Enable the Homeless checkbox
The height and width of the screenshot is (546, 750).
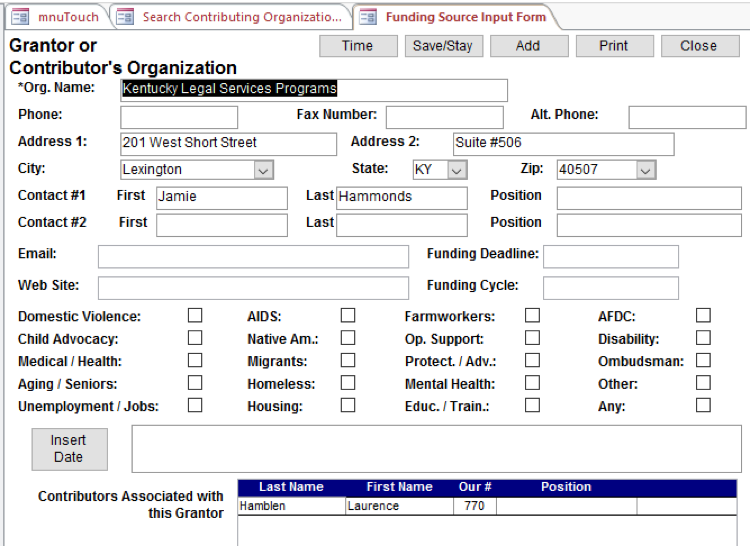click(x=348, y=383)
